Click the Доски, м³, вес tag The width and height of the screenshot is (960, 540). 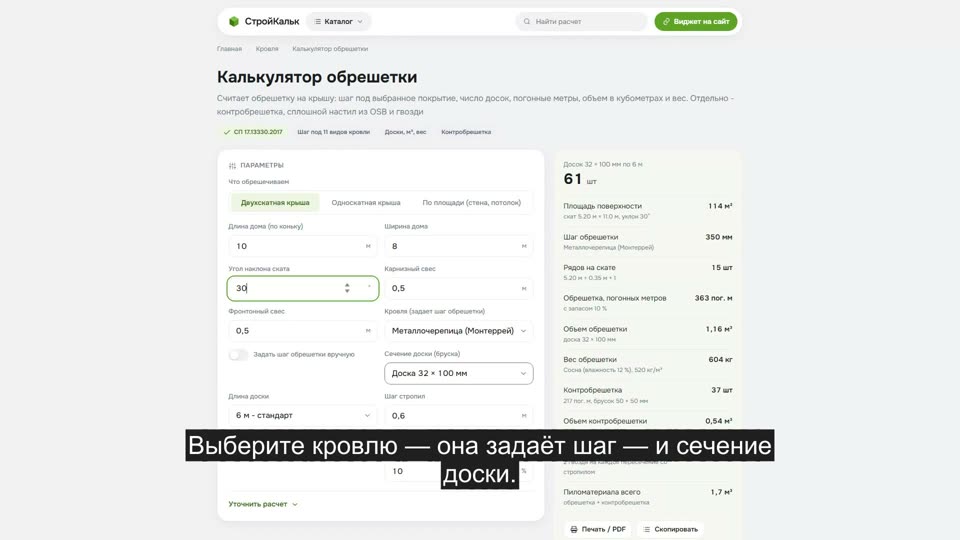tap(405, 132)
